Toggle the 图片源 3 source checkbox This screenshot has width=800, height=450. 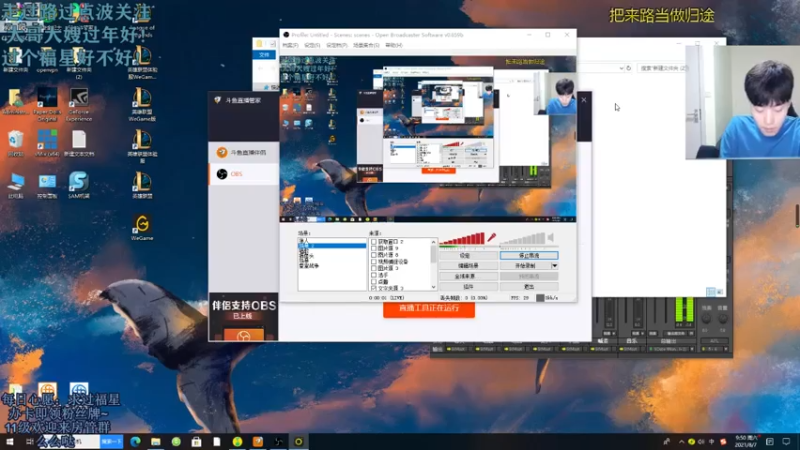pyautogui.click(x=374, y=268)
